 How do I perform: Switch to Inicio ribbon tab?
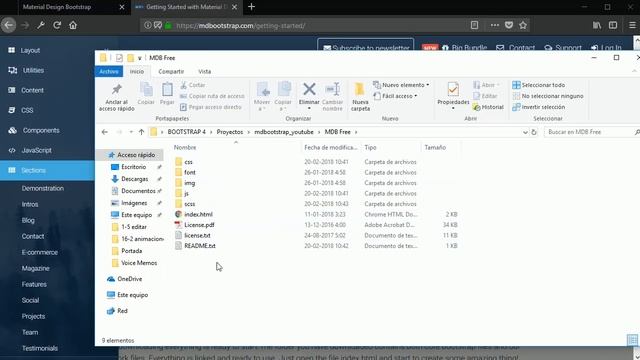[x=137, y=71]
